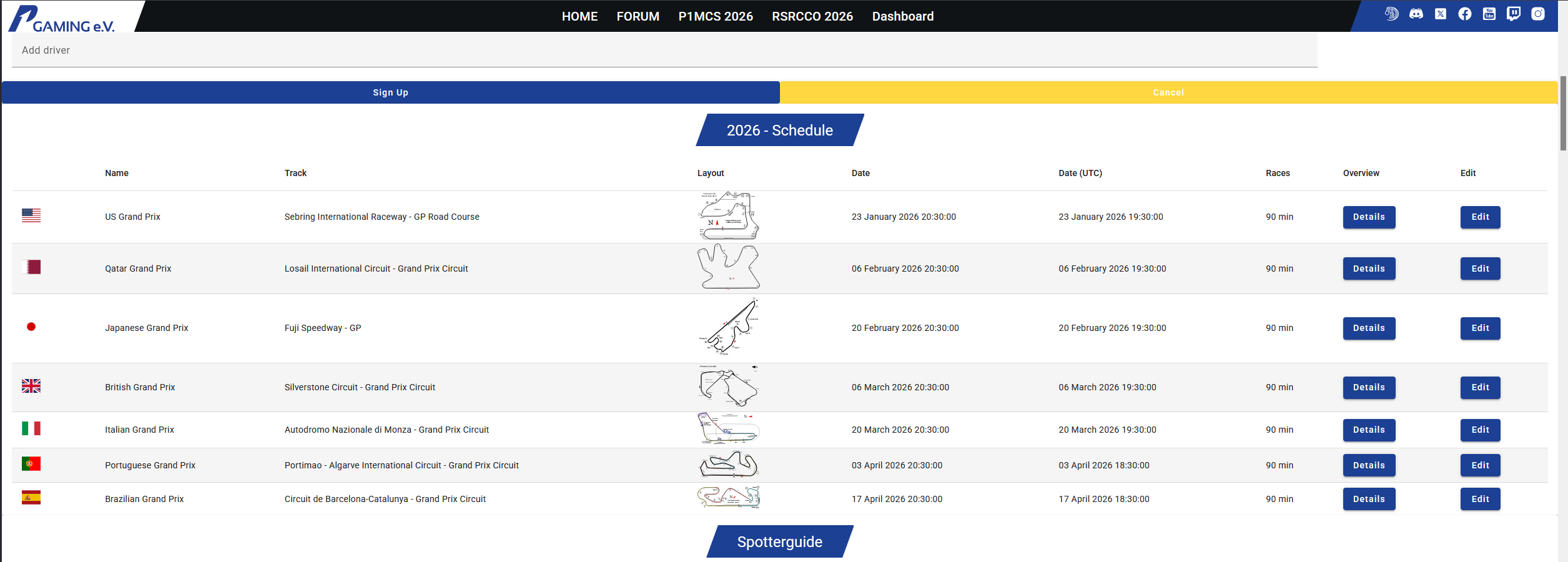Open the Dashboard navigation item
The width and height of the screenshot is (1568, 562).
902,16
